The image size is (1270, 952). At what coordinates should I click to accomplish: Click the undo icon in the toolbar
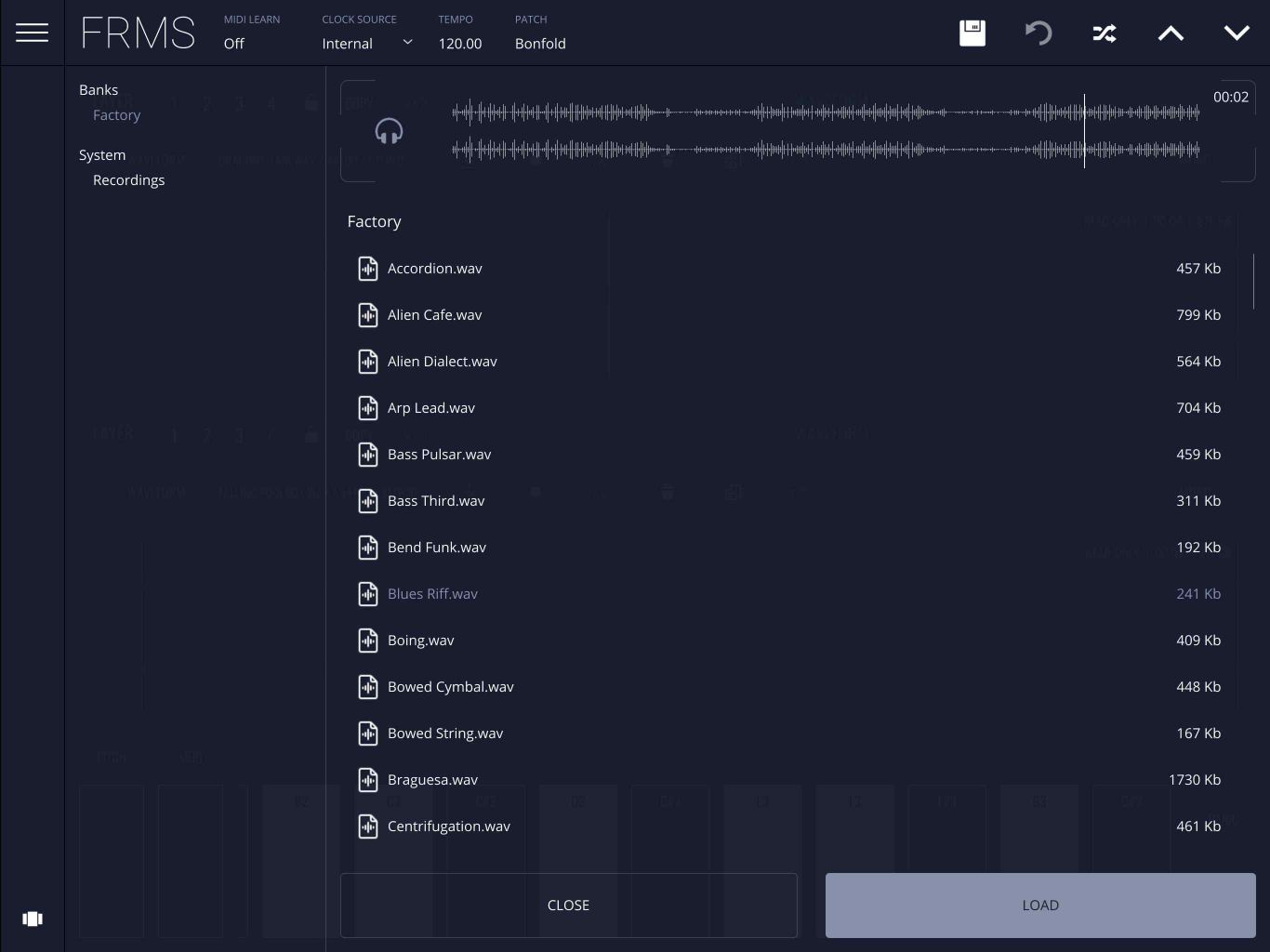tap(1038, 33)
